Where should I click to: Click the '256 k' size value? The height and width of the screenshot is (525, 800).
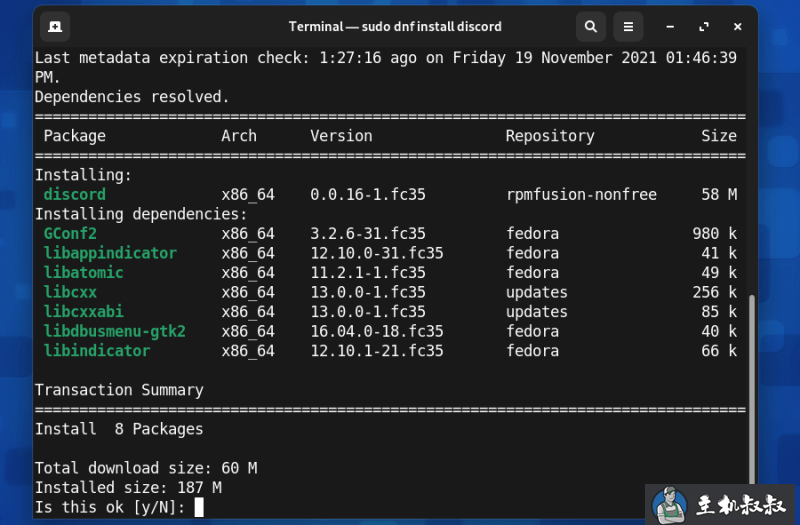714,292
